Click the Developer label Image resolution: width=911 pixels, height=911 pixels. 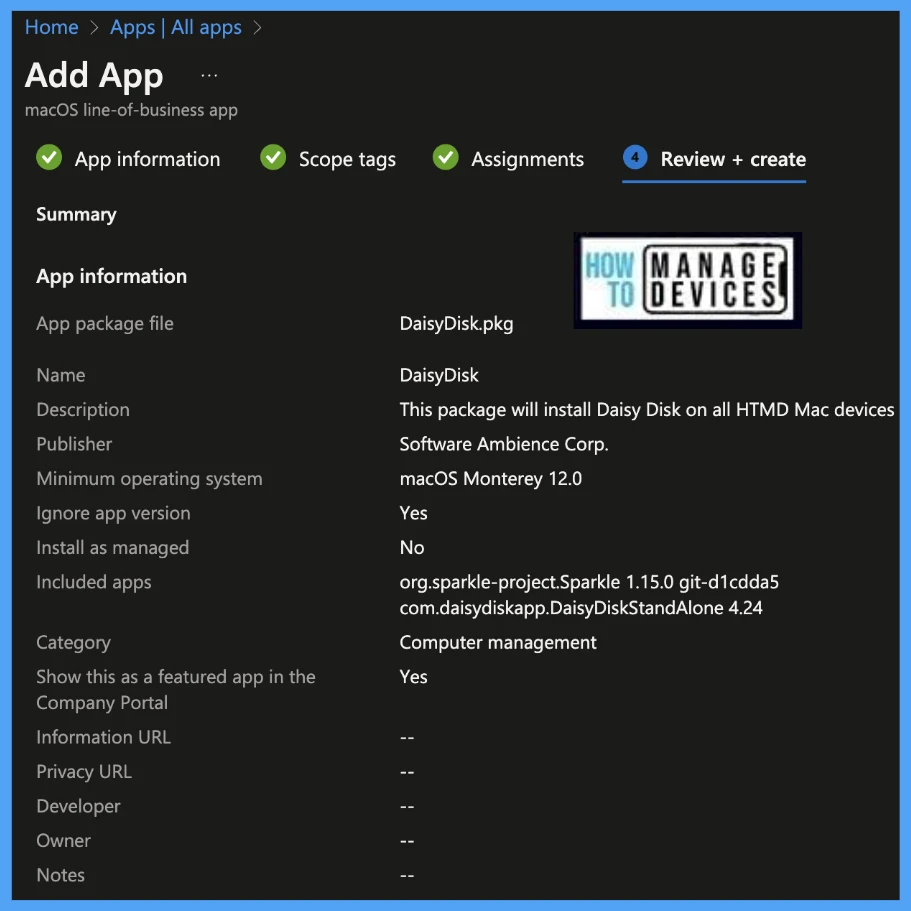pos(78,806)
